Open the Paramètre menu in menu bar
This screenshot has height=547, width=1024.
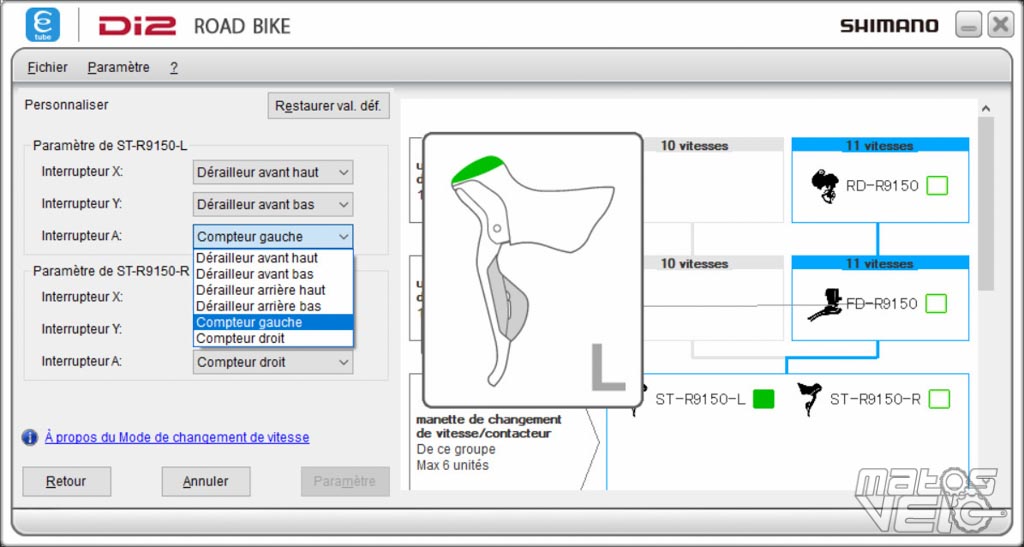click(119, 67)
